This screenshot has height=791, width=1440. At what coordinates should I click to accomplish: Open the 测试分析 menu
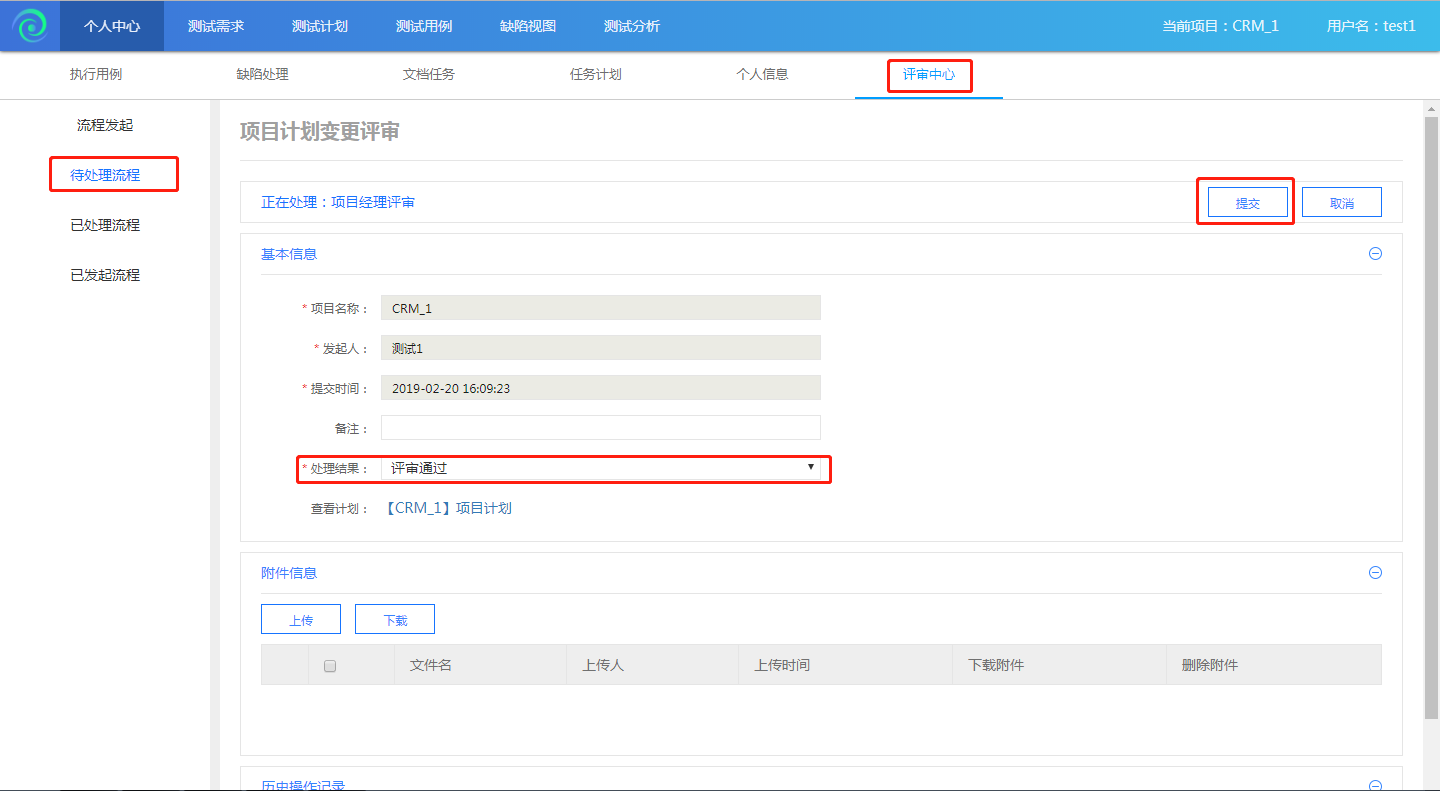(632, 26)
